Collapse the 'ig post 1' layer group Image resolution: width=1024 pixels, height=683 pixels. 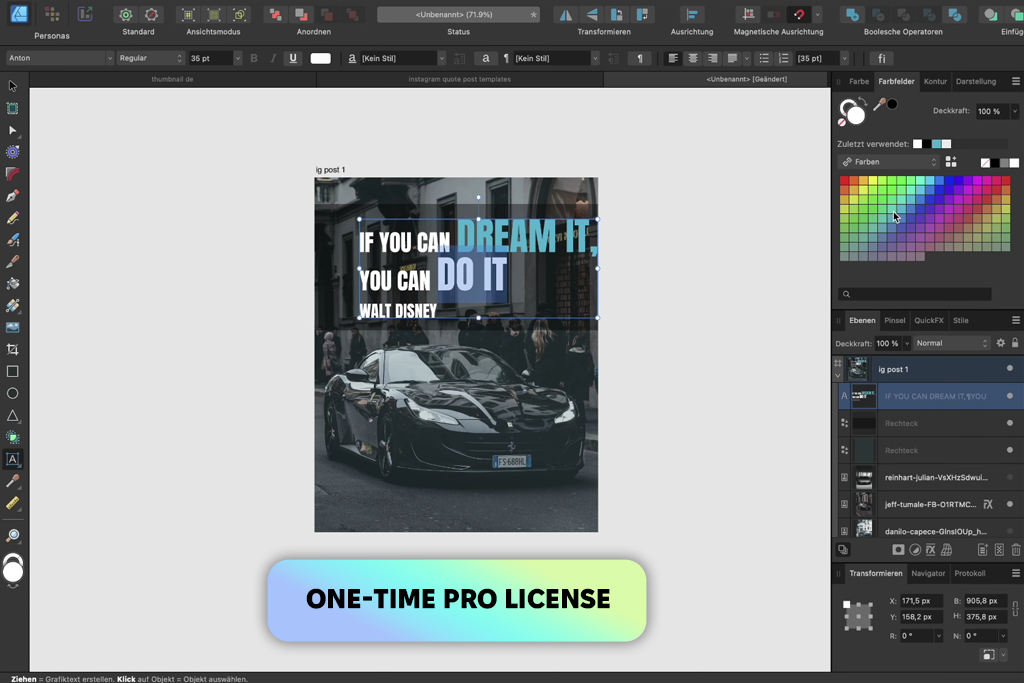[838, 375]
